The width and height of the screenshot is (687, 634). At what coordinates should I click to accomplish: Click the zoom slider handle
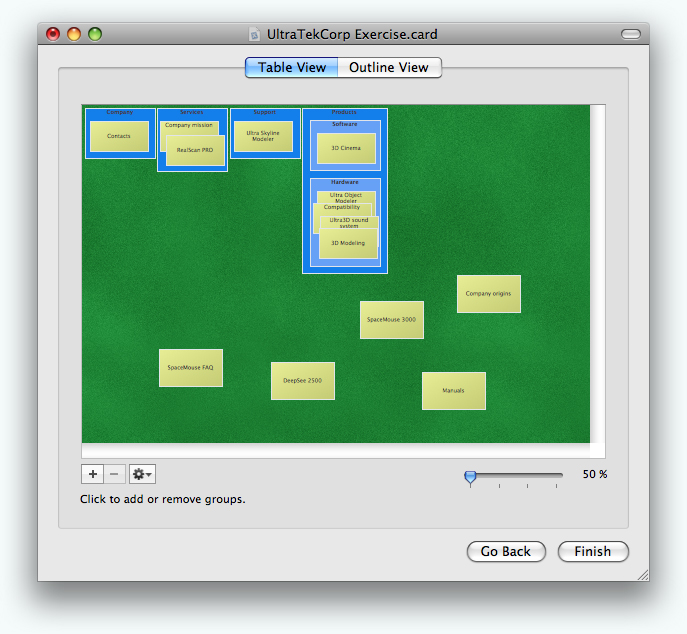pos(470,477)
